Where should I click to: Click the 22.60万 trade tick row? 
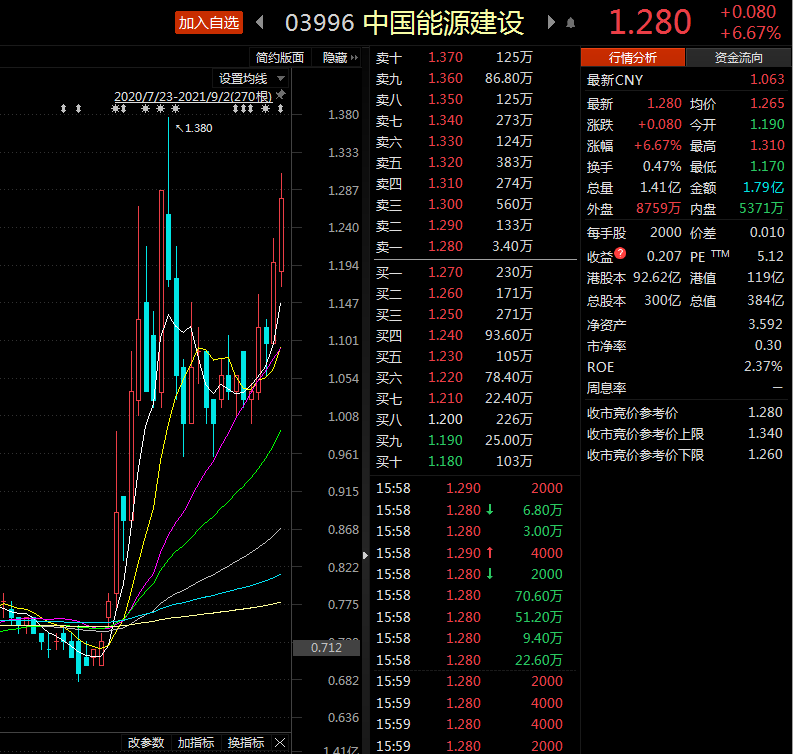tap(474, 660)
